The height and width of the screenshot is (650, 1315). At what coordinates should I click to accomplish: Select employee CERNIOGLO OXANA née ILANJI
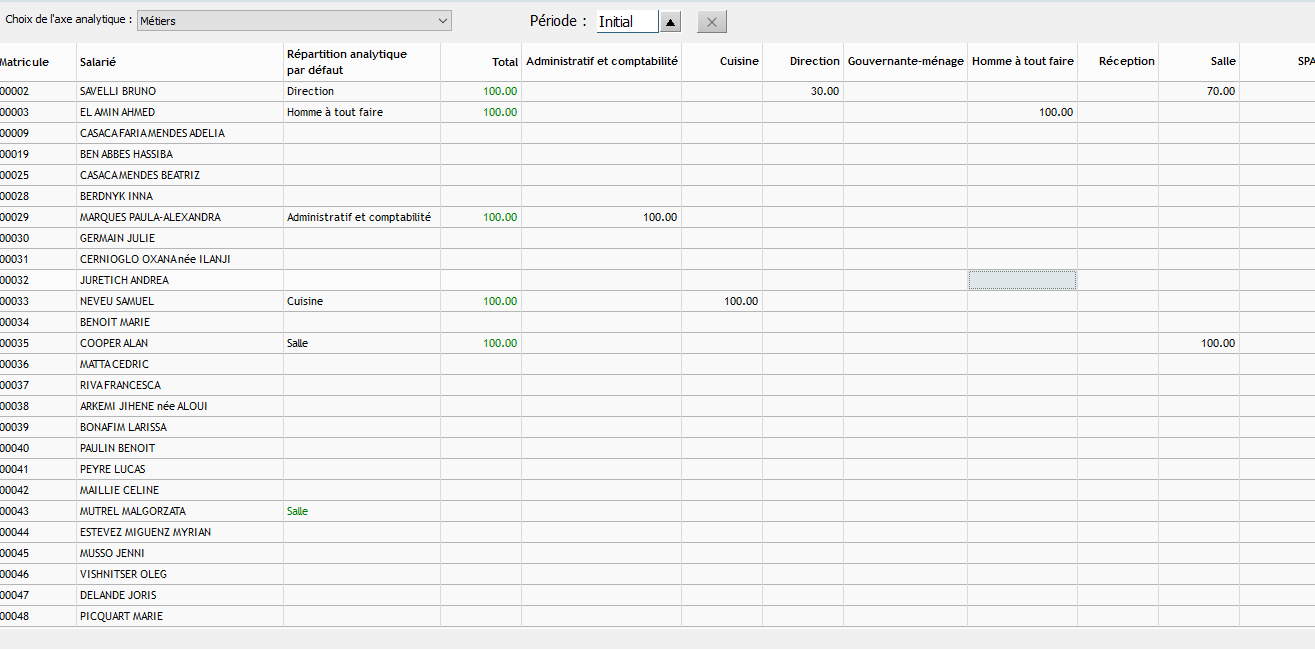click(155, 259)
